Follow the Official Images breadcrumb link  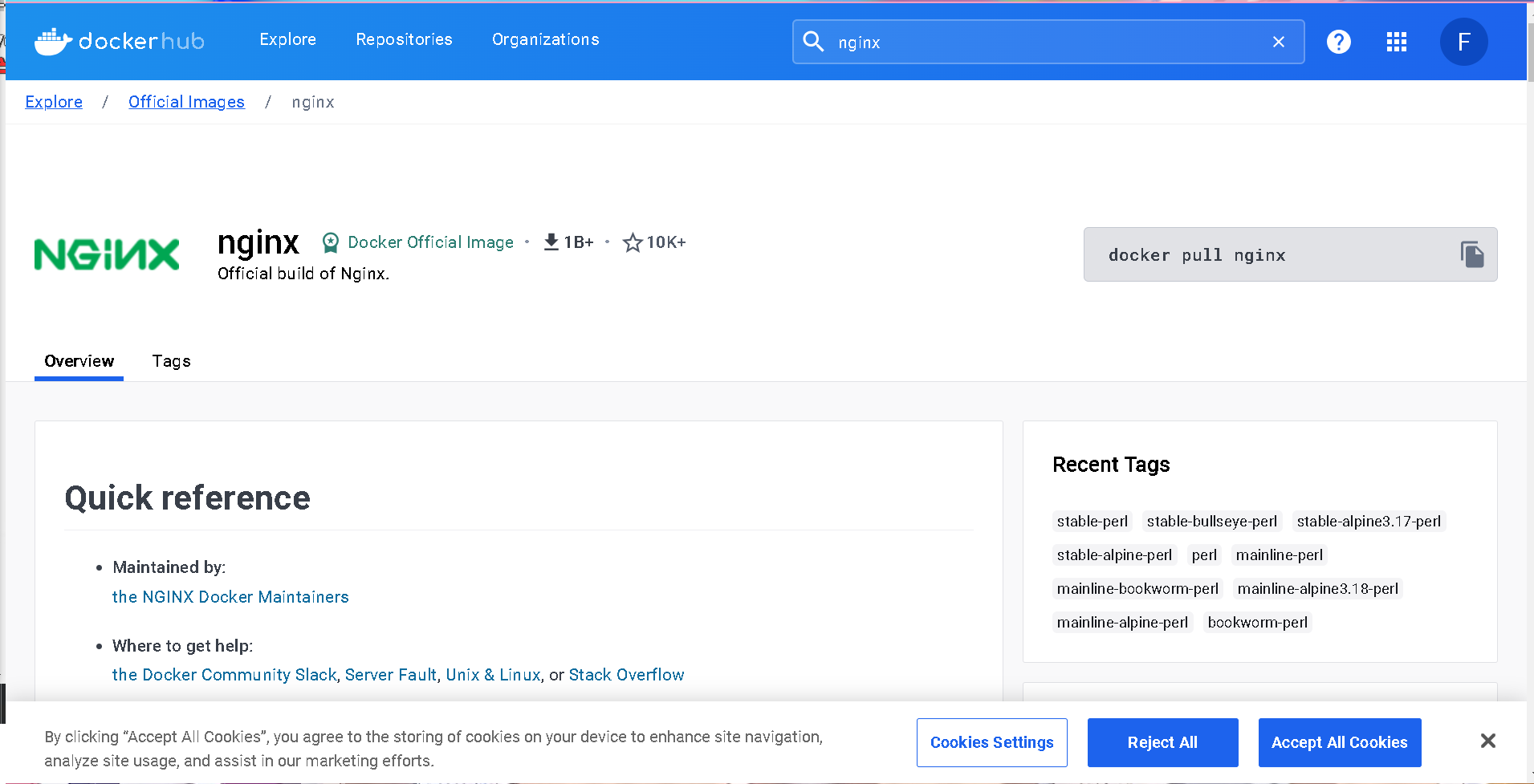pyautogui.click(x=186, y=102)
